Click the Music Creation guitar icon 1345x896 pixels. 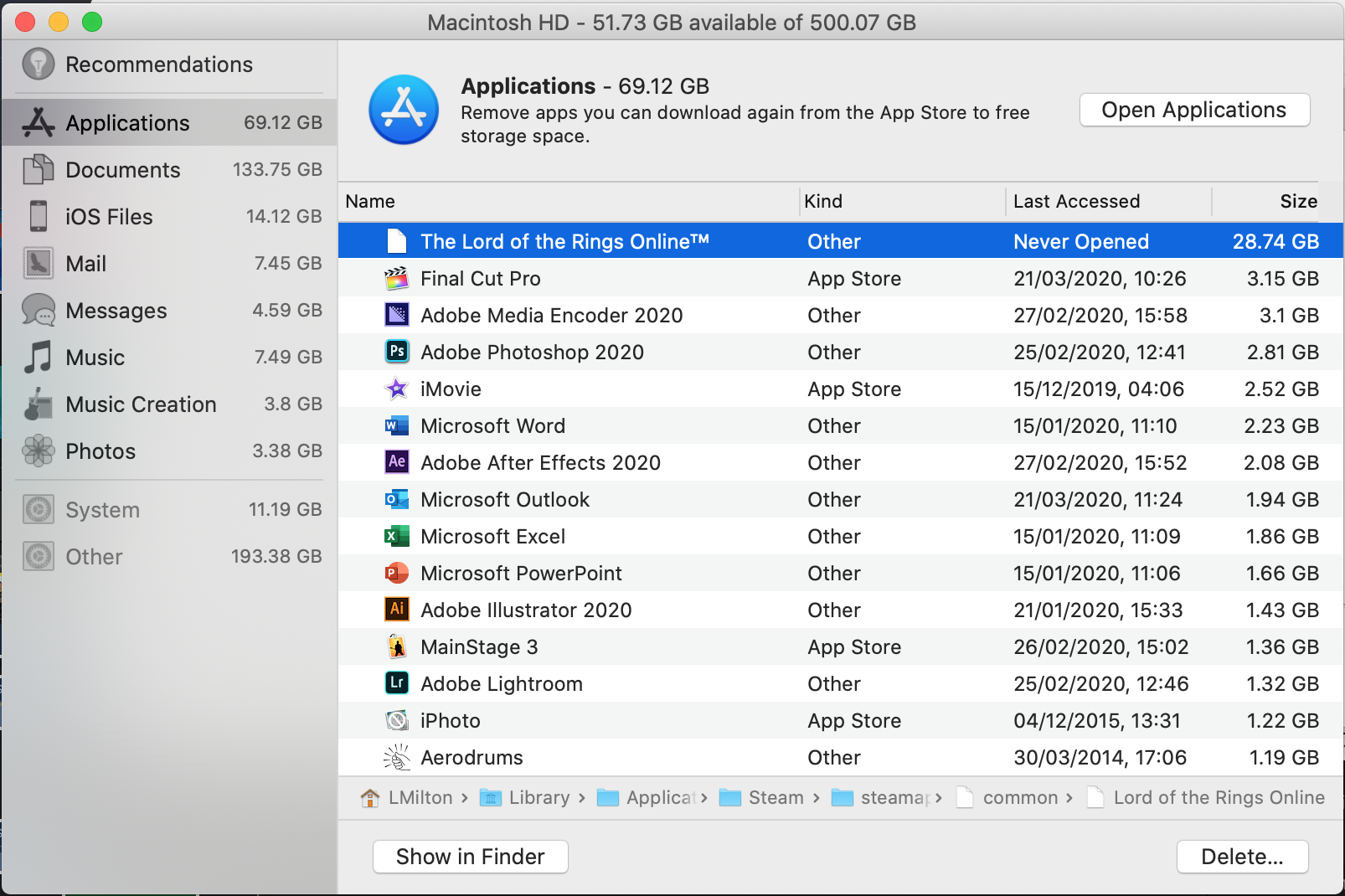tap(39, 404)
